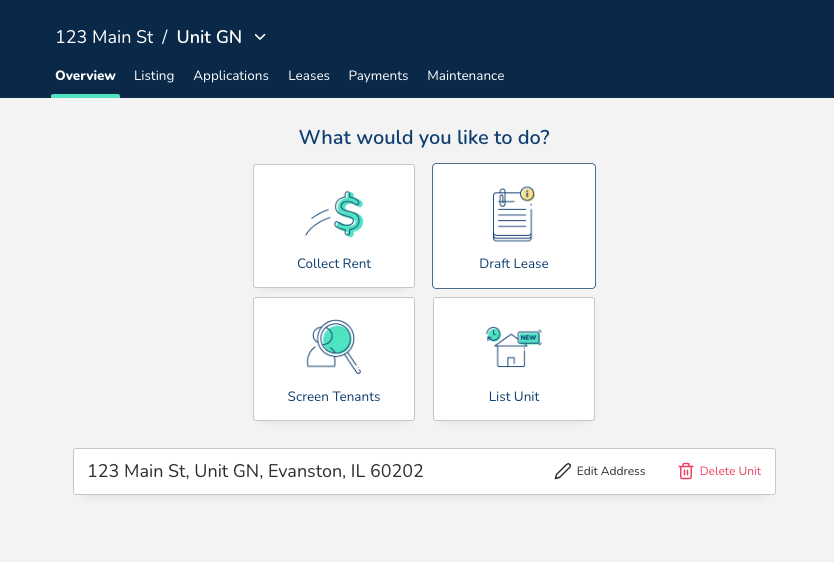Click the 123 Main St breadcrumb
Viewport: 834px width, 562px height.
click(x=104, y=37)
